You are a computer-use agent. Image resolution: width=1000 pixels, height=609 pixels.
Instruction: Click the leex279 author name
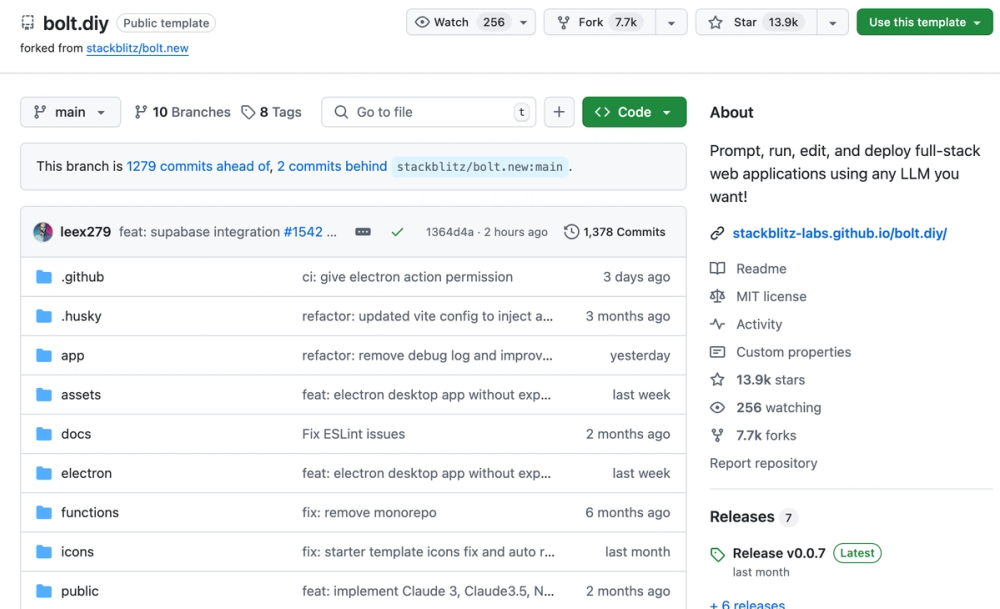(85, 232)
